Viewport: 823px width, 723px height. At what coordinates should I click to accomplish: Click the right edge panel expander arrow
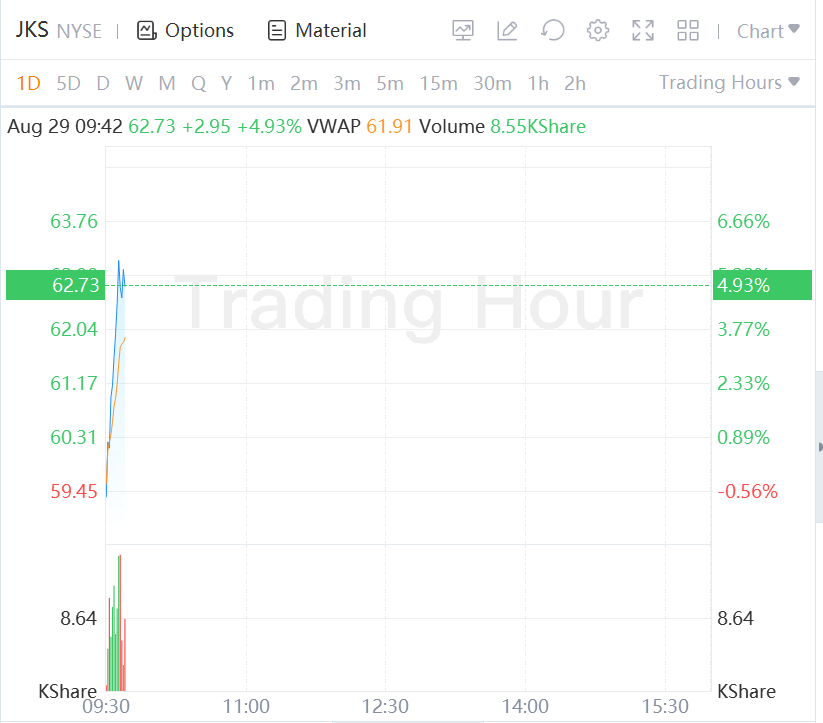point(820,447)
